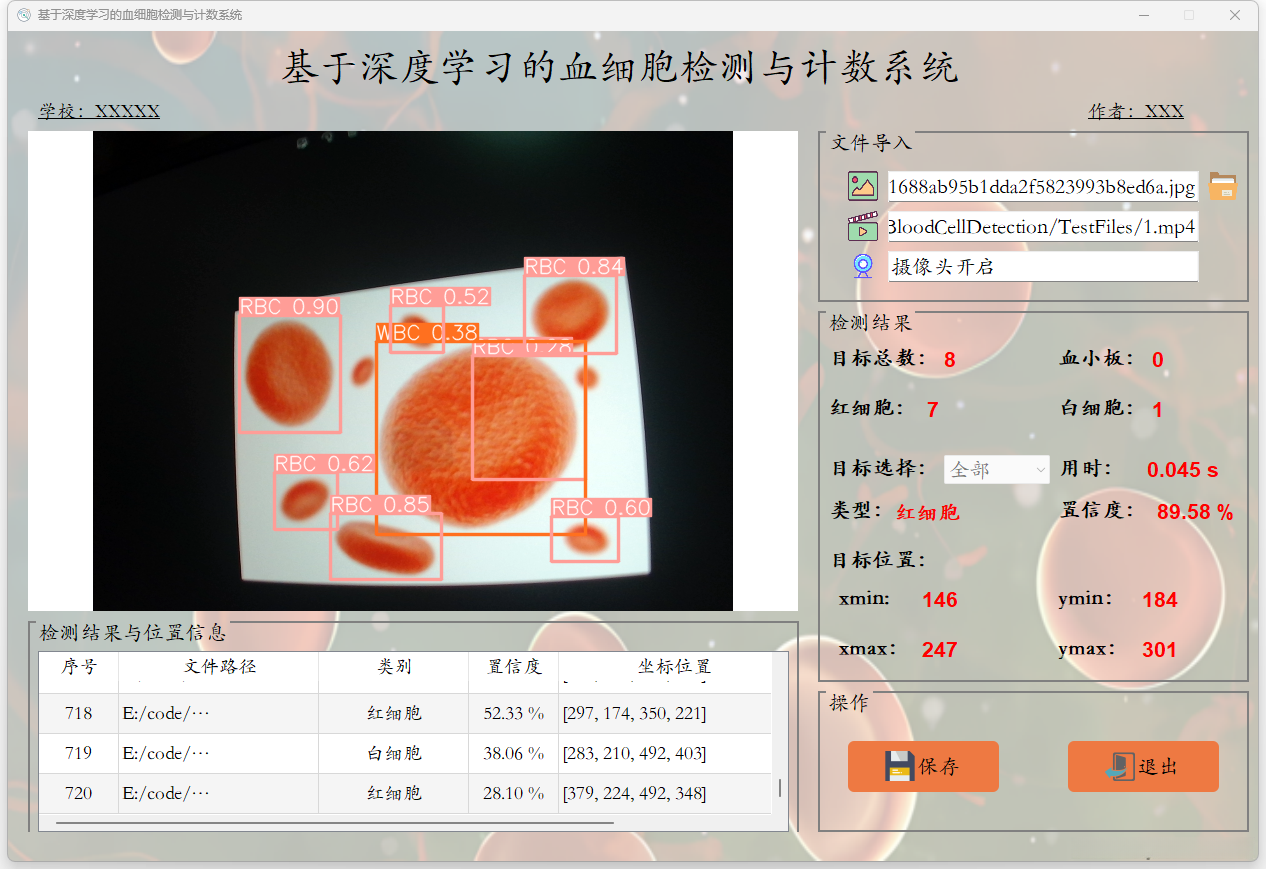Screen dimensions: 1266x869
Task: Click the video clapperboard import icon
Action: tap(862, 226)
